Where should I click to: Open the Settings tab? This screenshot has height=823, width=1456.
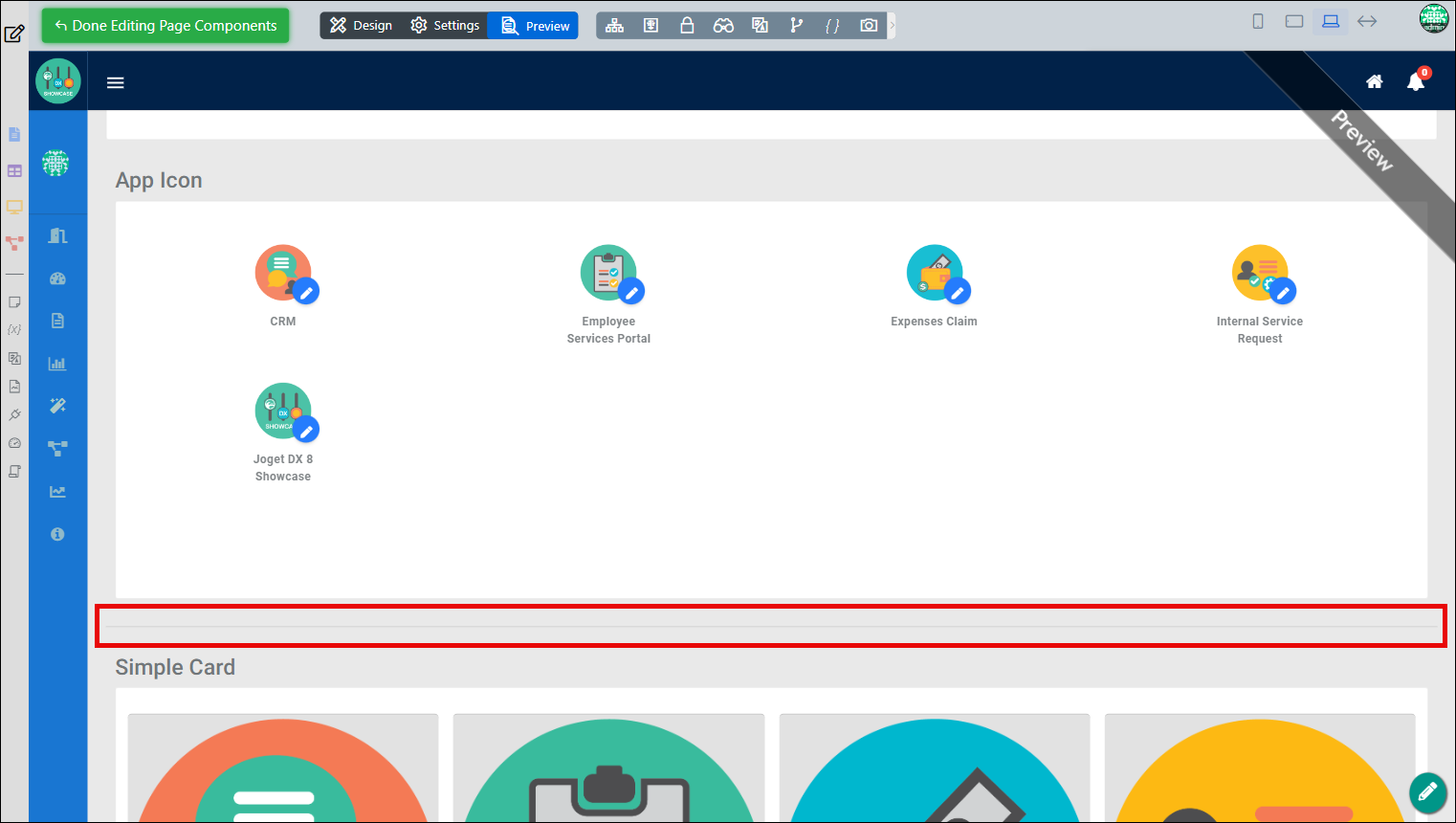tap(445, 26)
